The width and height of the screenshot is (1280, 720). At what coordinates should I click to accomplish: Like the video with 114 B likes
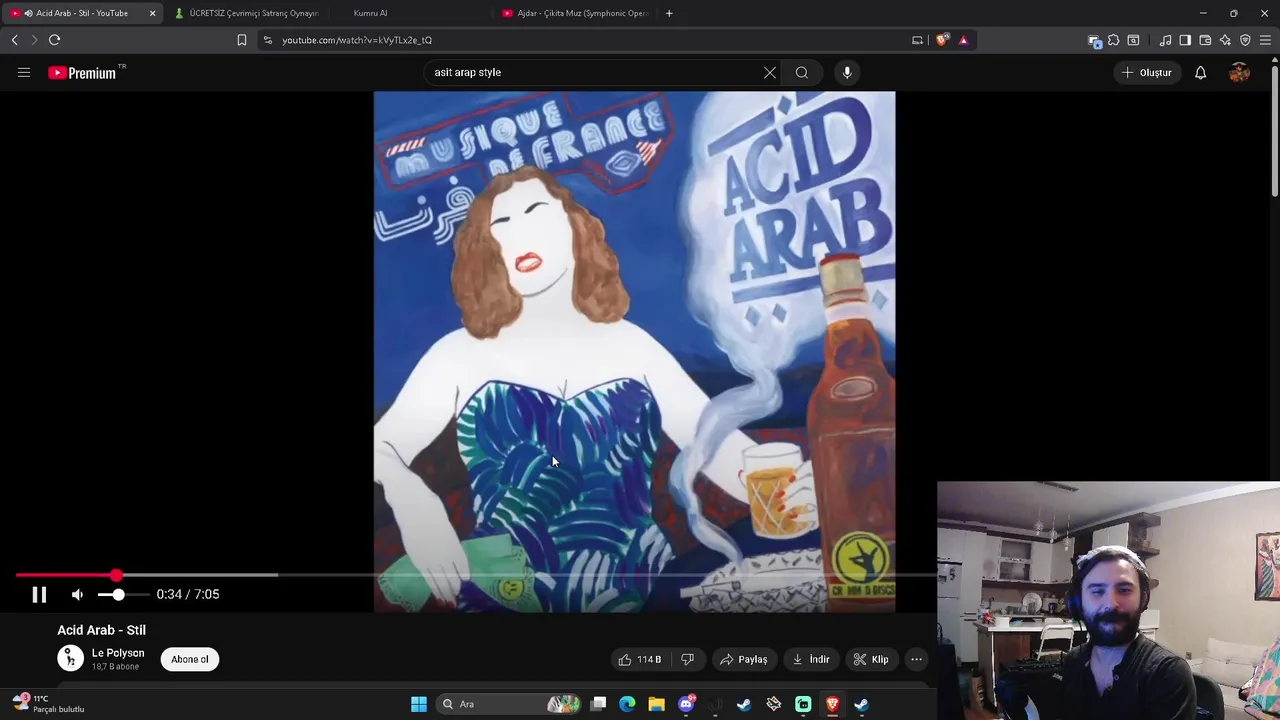click(x=639, y=659)
